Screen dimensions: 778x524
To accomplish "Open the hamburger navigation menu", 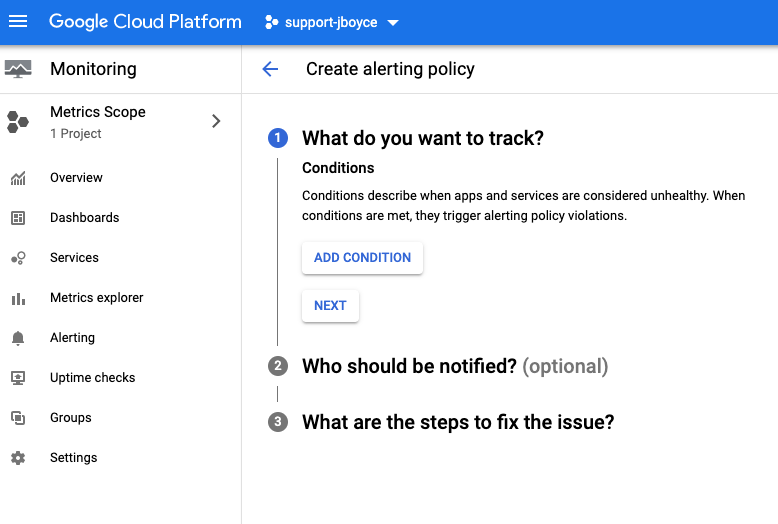I will click(18, 22).
